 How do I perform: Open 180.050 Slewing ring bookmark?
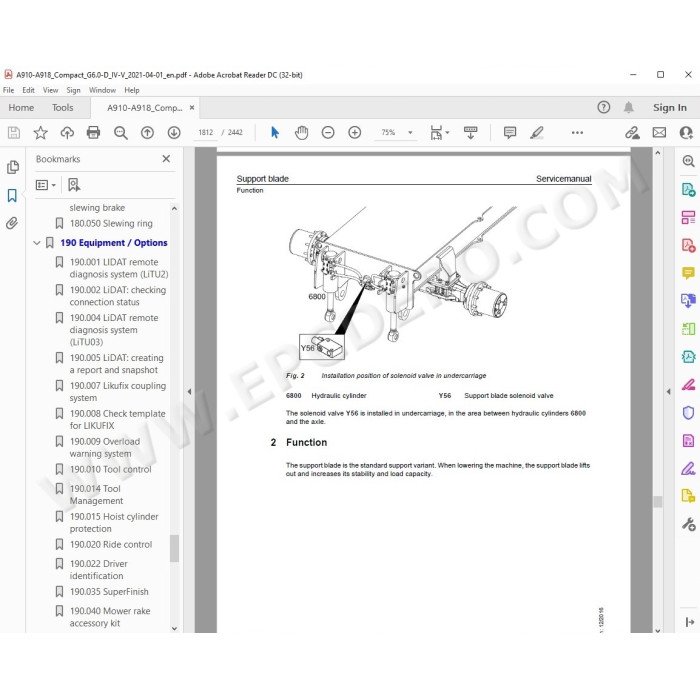(x=111, y=223)
